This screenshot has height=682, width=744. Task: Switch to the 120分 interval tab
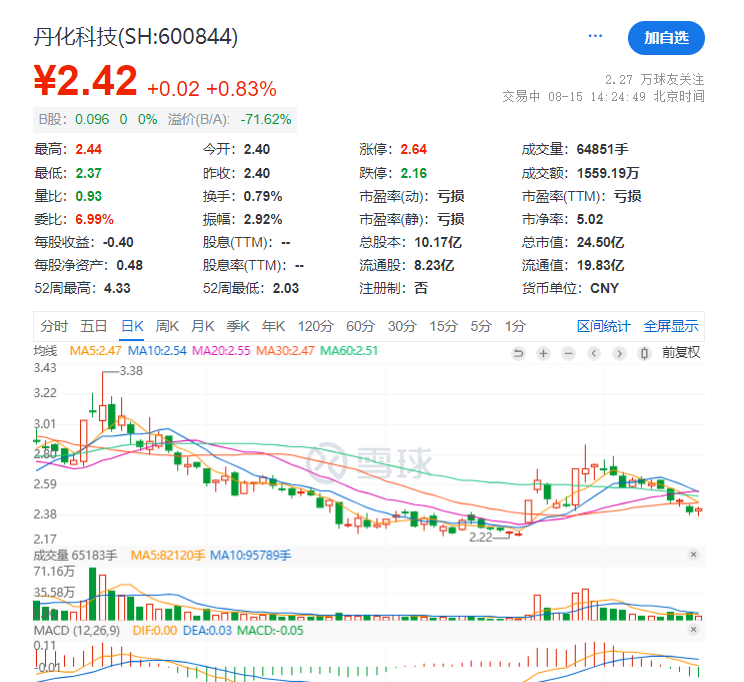316,327
